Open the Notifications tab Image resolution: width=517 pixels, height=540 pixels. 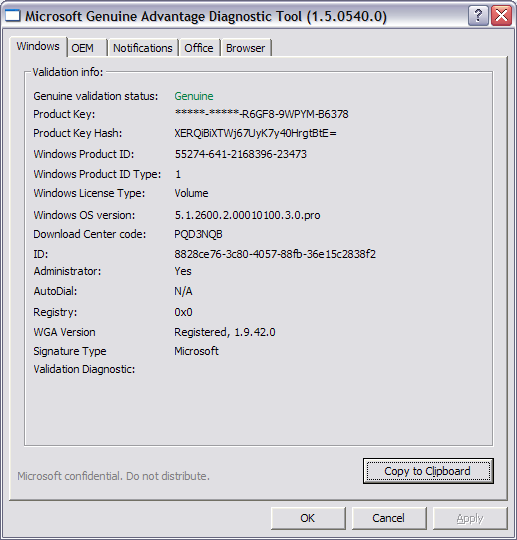[x=143, y=48]
